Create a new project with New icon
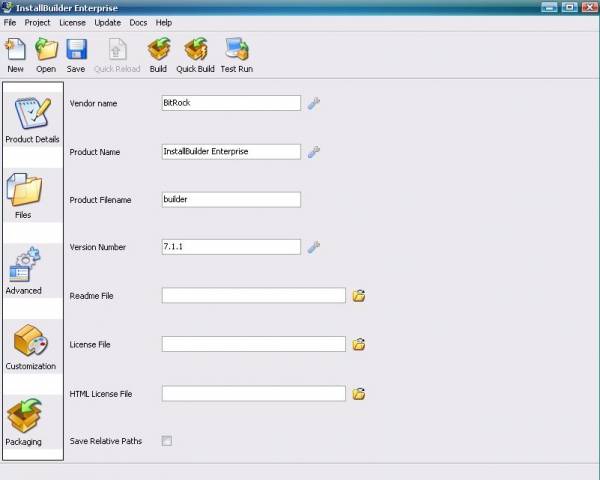 pyautogui.click(x=15, y=55)
